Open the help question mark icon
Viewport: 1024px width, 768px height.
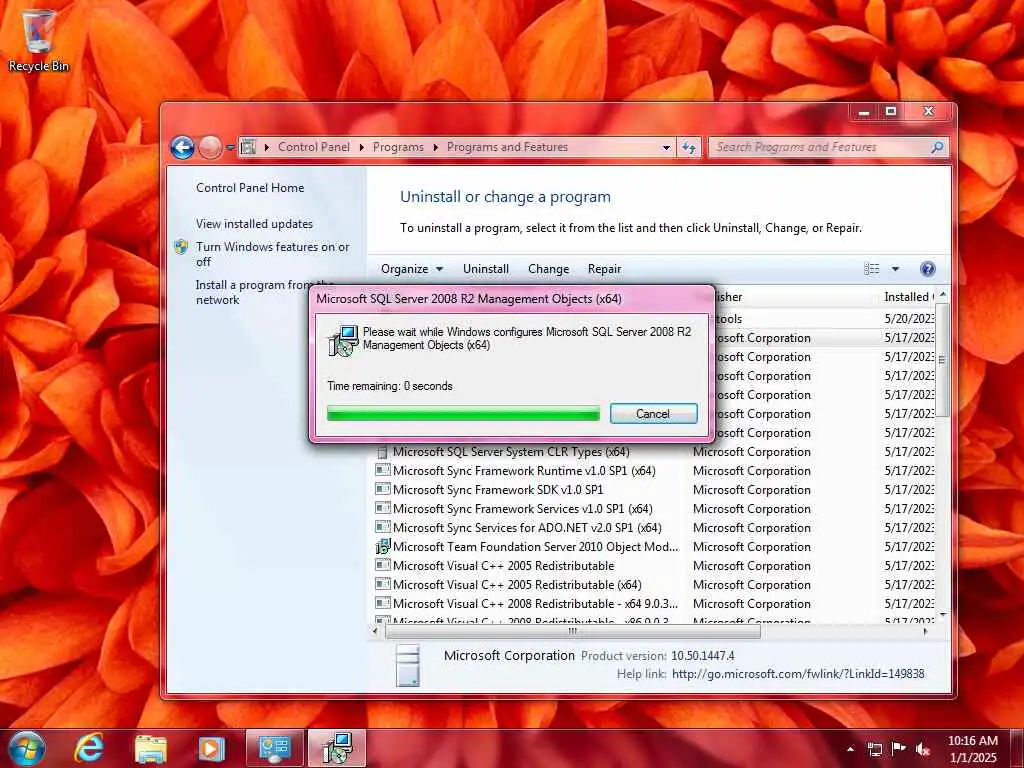pos(927,269)
